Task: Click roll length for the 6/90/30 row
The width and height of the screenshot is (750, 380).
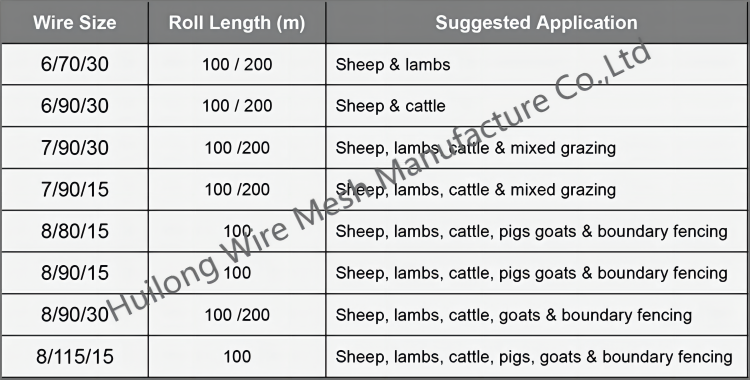Action: coord(237,106)
